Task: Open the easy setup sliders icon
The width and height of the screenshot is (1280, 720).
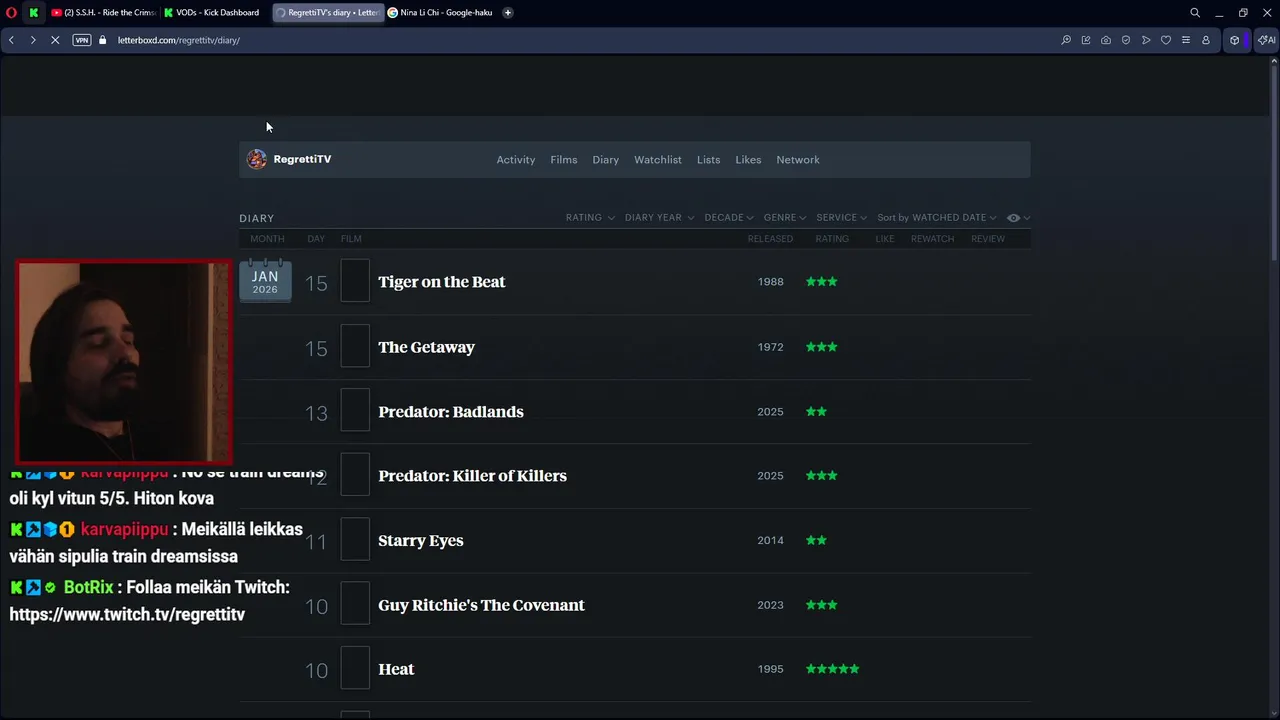Action: click(x=1186, y=40)
